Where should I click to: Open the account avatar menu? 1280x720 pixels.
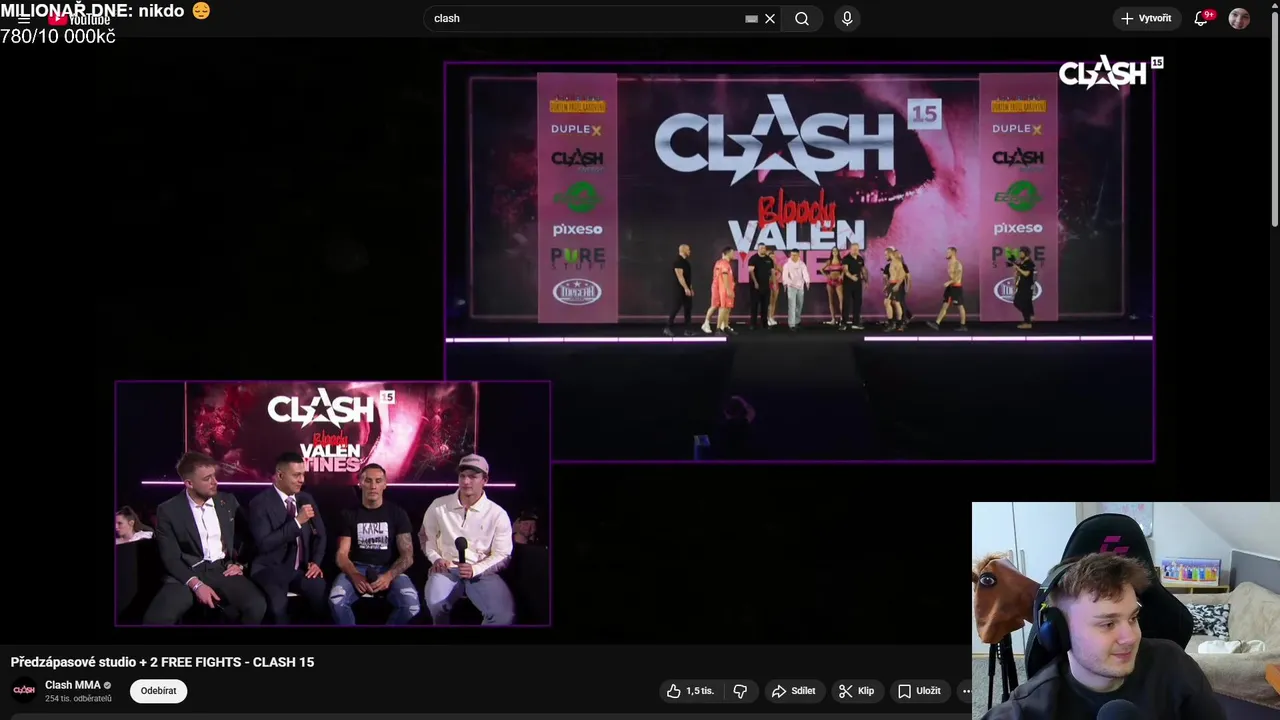tap(1239, 18)
